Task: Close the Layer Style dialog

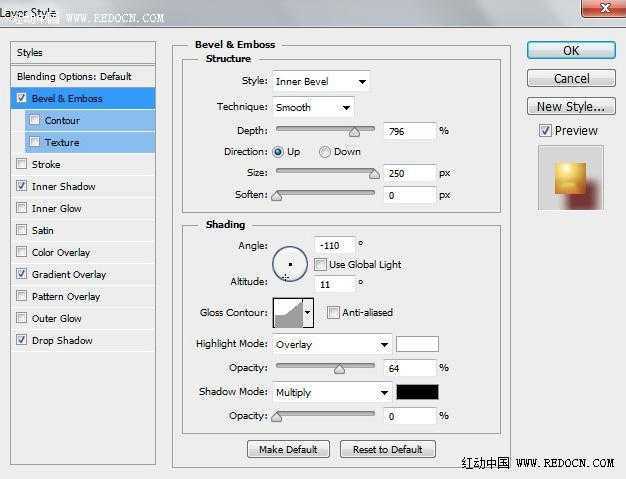Action: click(604, 8)
